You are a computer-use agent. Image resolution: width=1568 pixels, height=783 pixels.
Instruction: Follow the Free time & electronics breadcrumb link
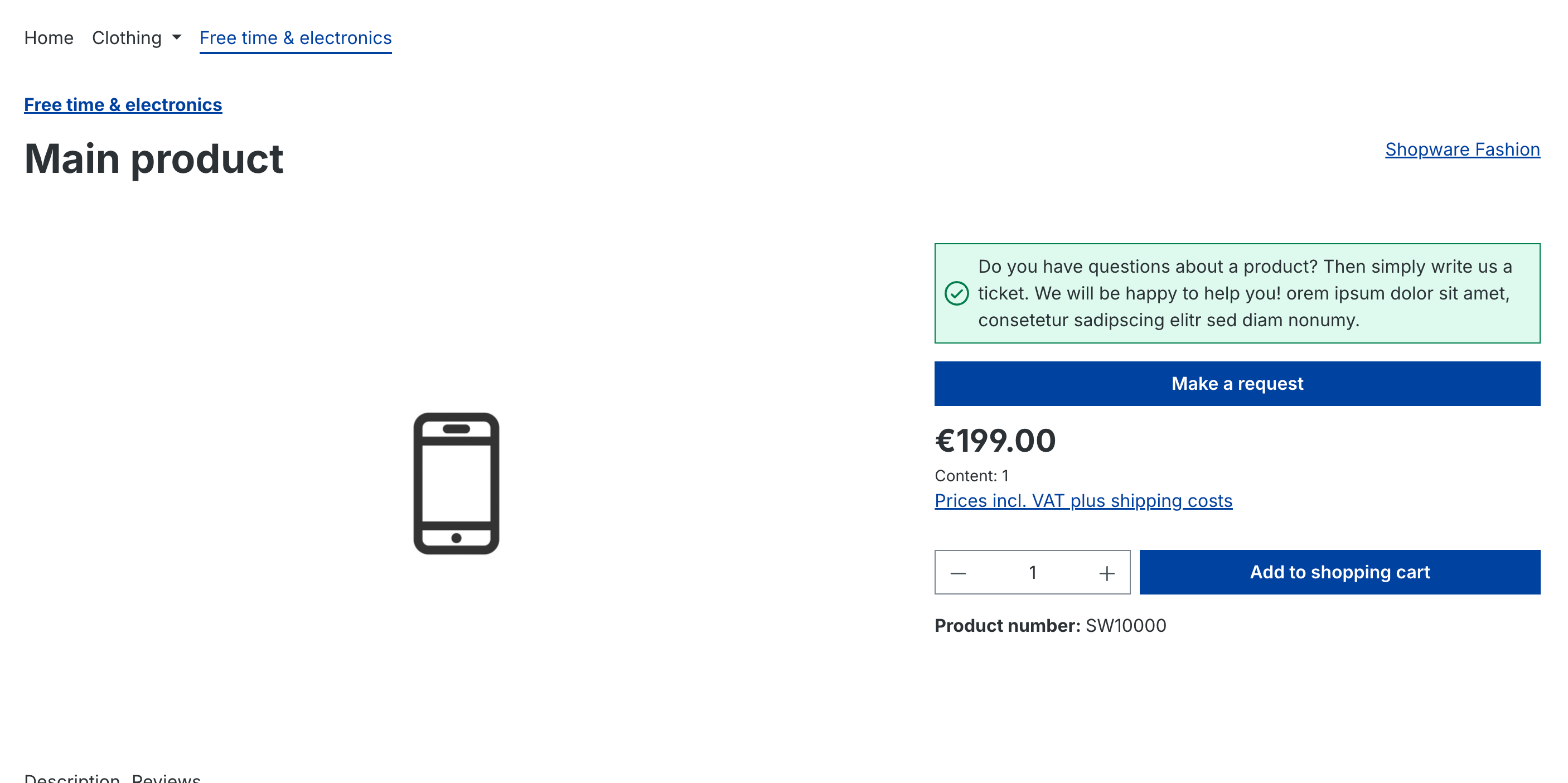point(123,105)
